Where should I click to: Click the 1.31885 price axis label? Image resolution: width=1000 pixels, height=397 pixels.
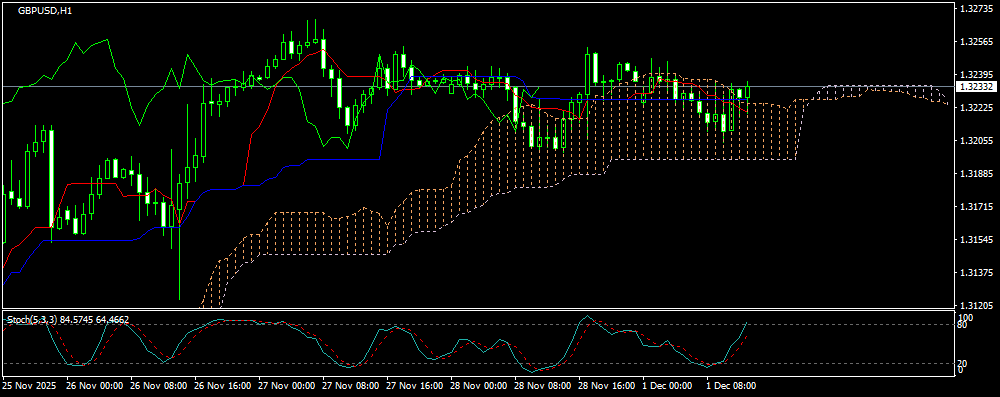coord(977,174)
